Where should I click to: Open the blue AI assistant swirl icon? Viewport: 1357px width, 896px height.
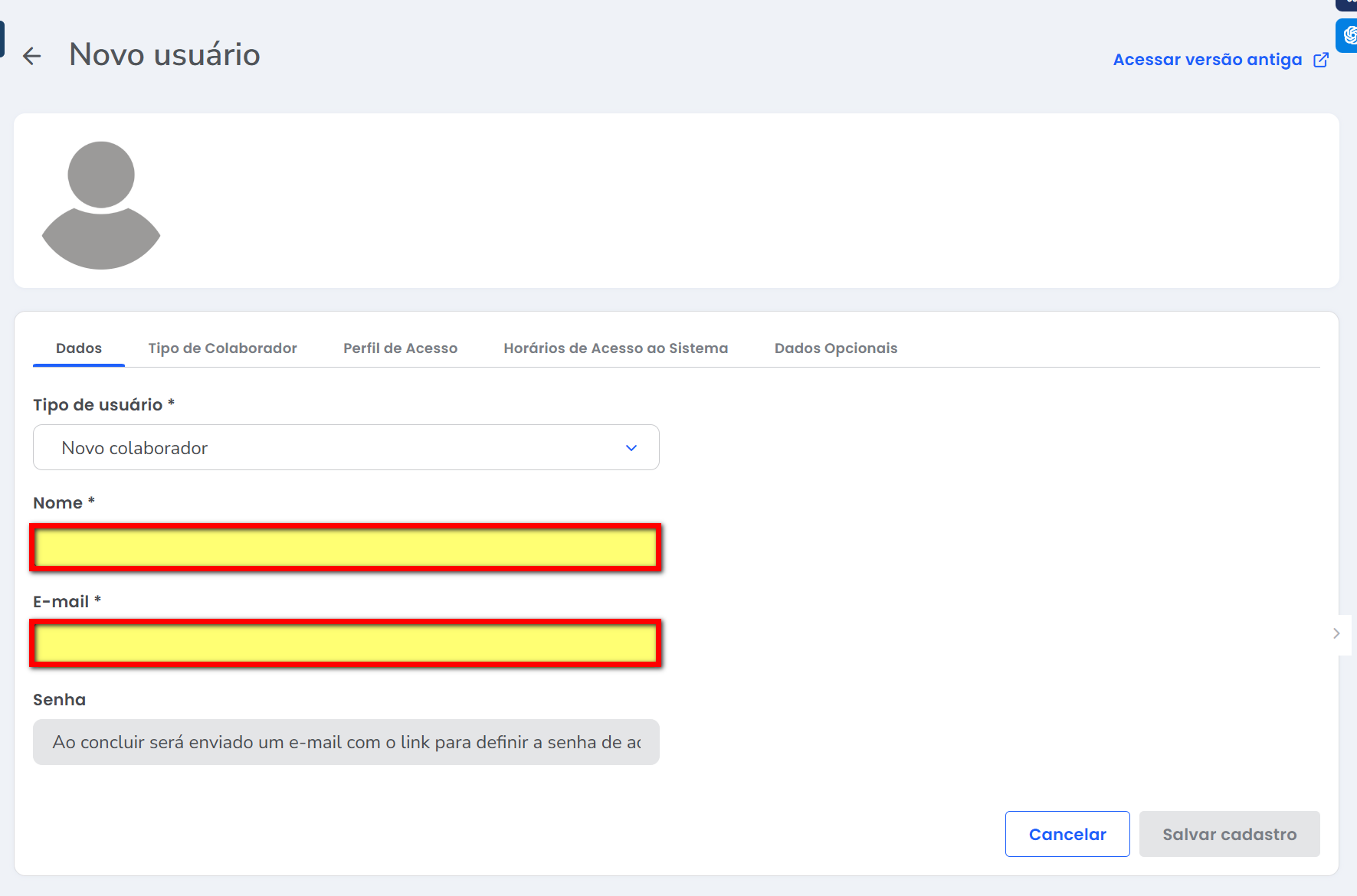pyautogui.click(x=1349, y=35)
